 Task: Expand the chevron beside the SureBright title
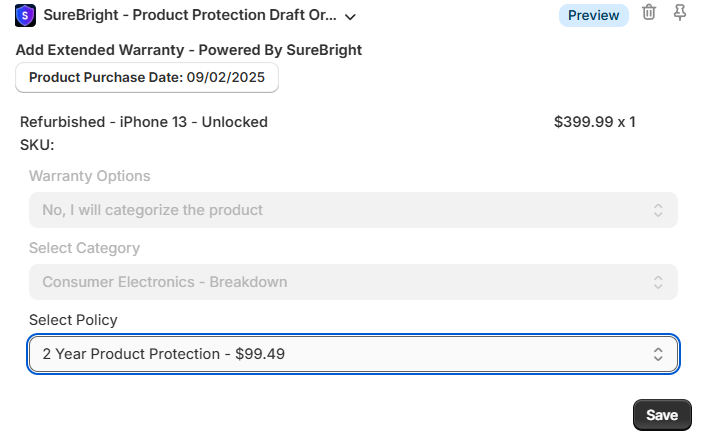coord(350,17)
